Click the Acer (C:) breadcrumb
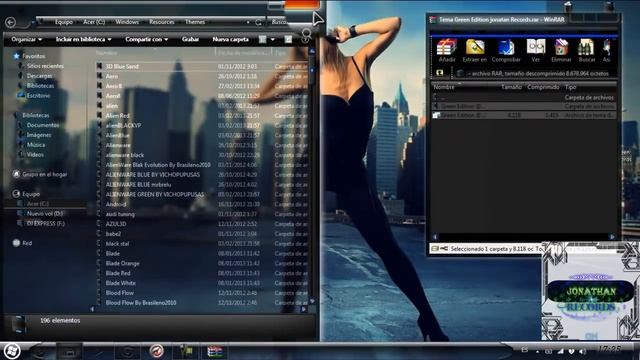The image size is (640, 360). click(94, 22)
